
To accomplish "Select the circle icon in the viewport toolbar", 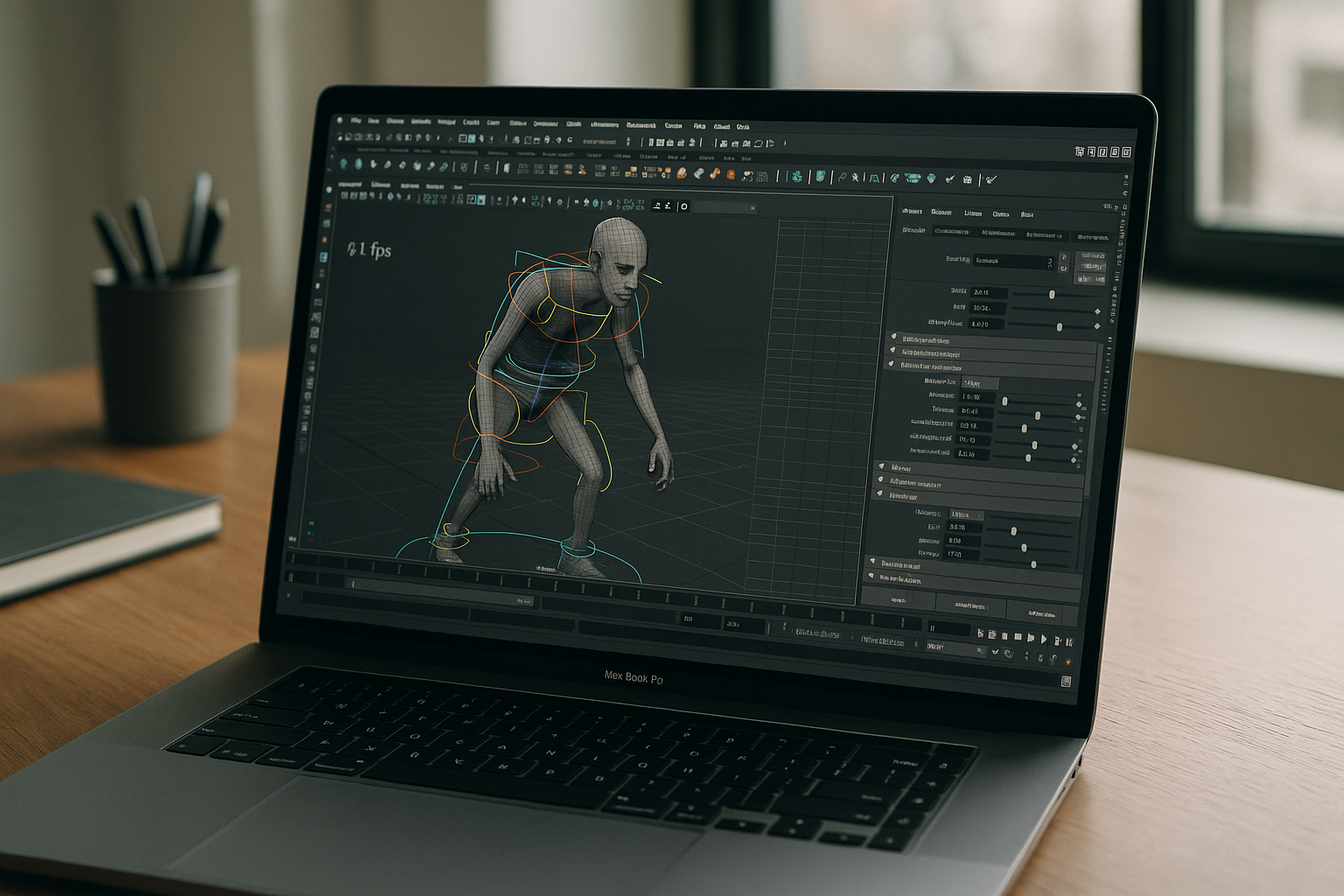I will 684,206.
